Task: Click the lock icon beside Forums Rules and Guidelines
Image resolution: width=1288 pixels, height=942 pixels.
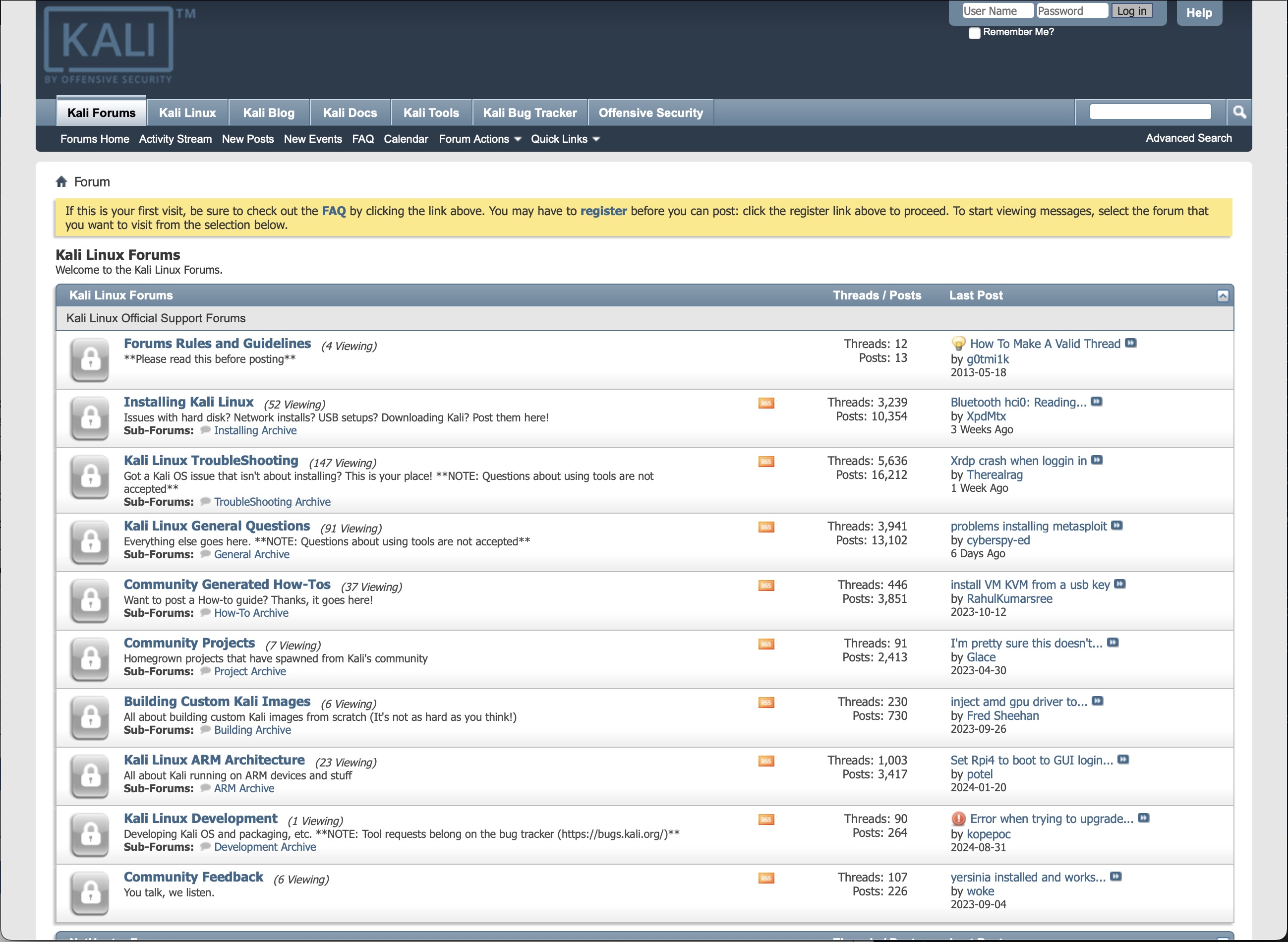Action: pyautogui.click(x=89, y=360)
